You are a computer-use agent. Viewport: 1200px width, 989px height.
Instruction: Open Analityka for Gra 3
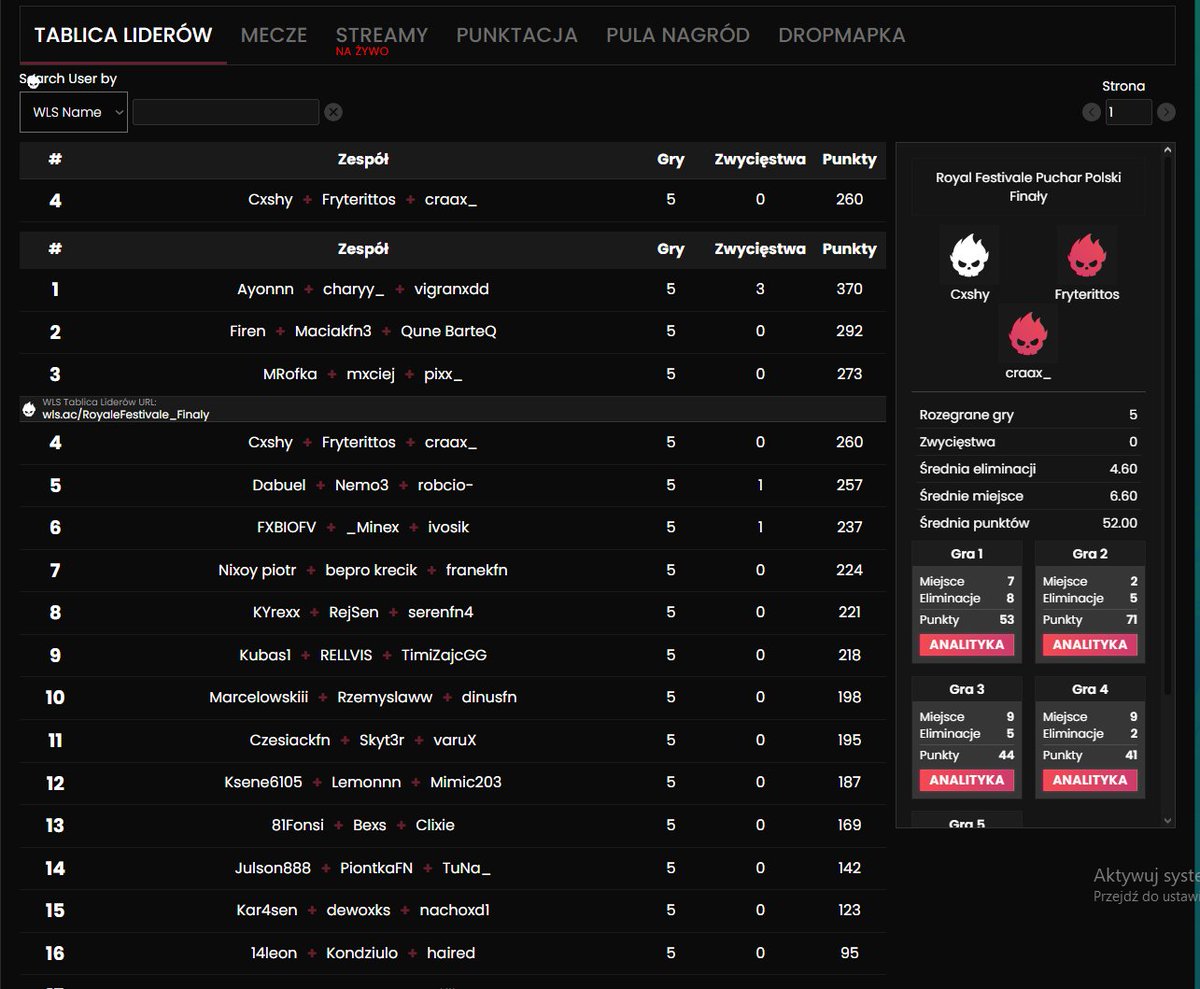[967, 780]
